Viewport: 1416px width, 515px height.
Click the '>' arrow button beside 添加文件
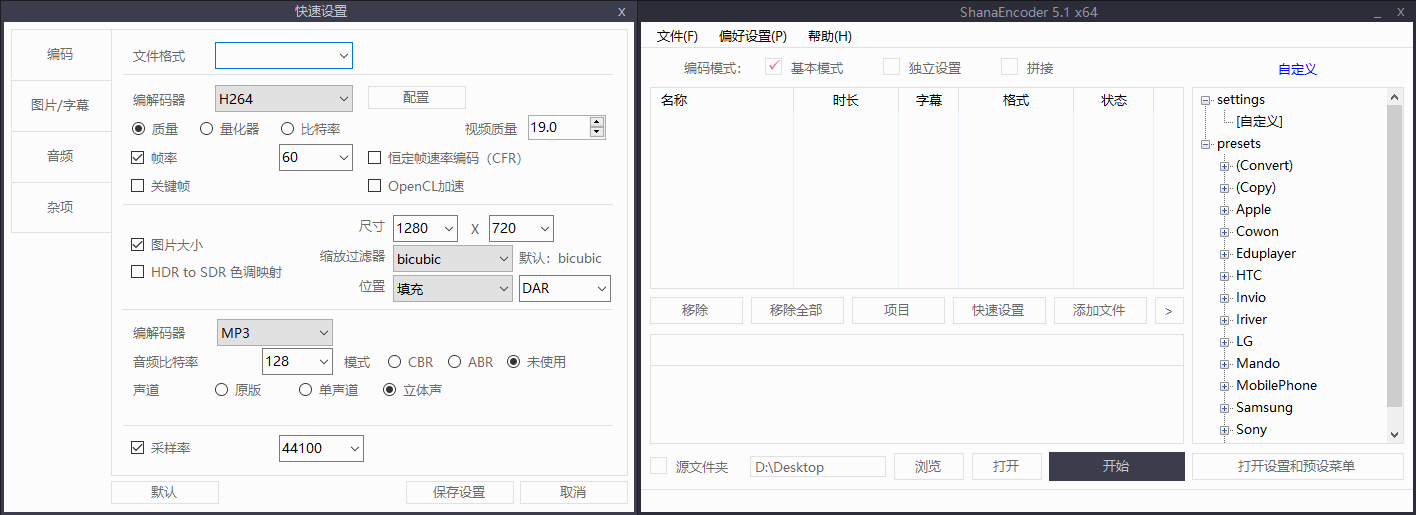click(x=1168, y=310)
